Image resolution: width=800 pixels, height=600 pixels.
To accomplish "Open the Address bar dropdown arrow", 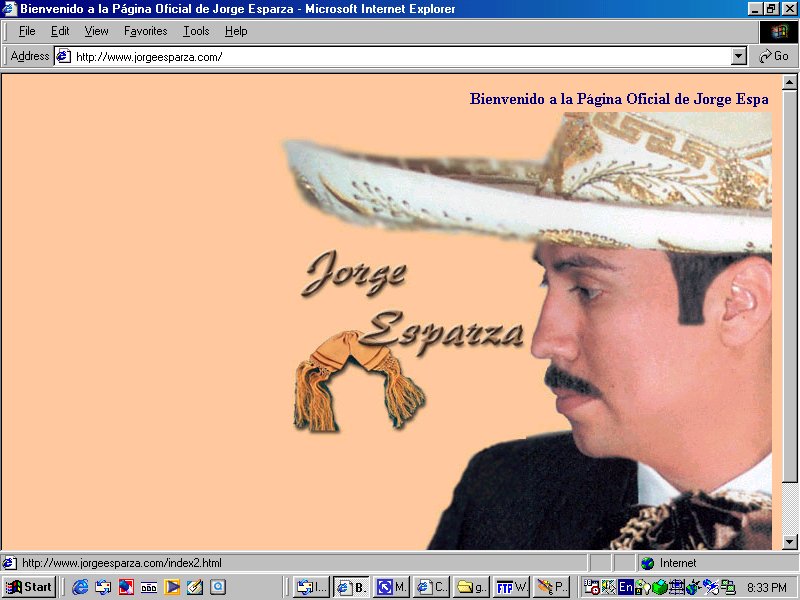I will pyautogui.click(x=739, y=57).
